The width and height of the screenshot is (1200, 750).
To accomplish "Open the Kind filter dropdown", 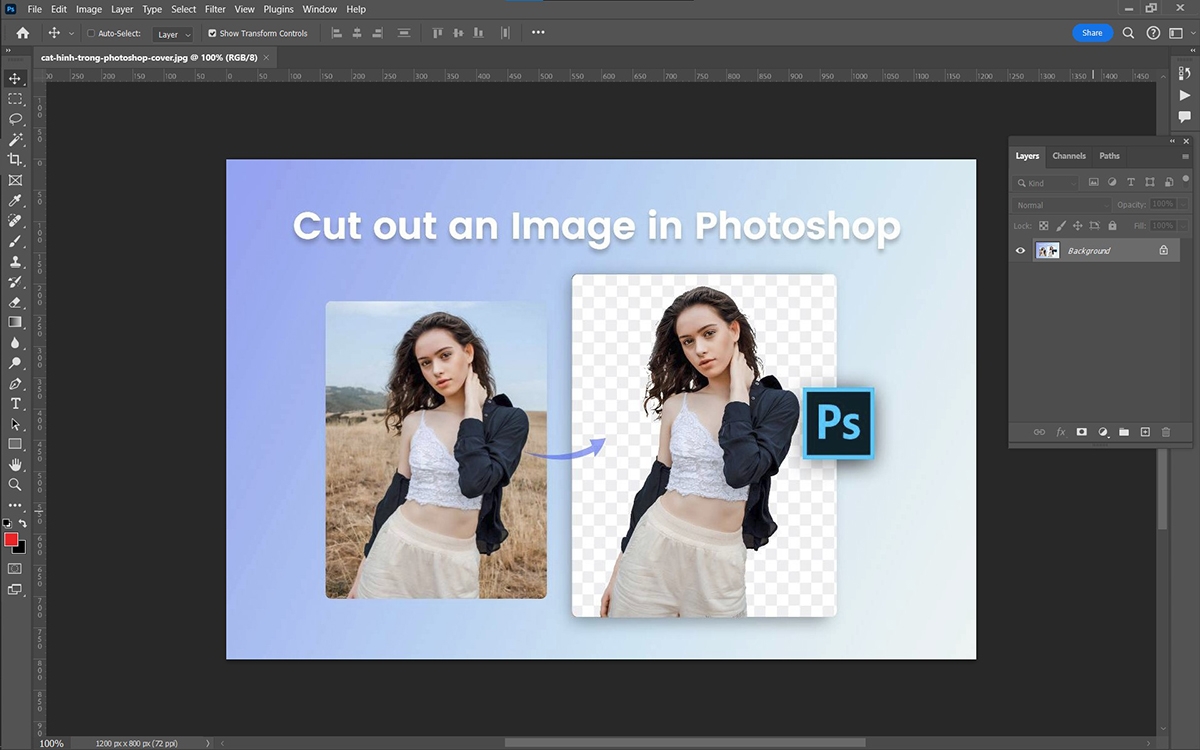I will tap(1047, 183).
